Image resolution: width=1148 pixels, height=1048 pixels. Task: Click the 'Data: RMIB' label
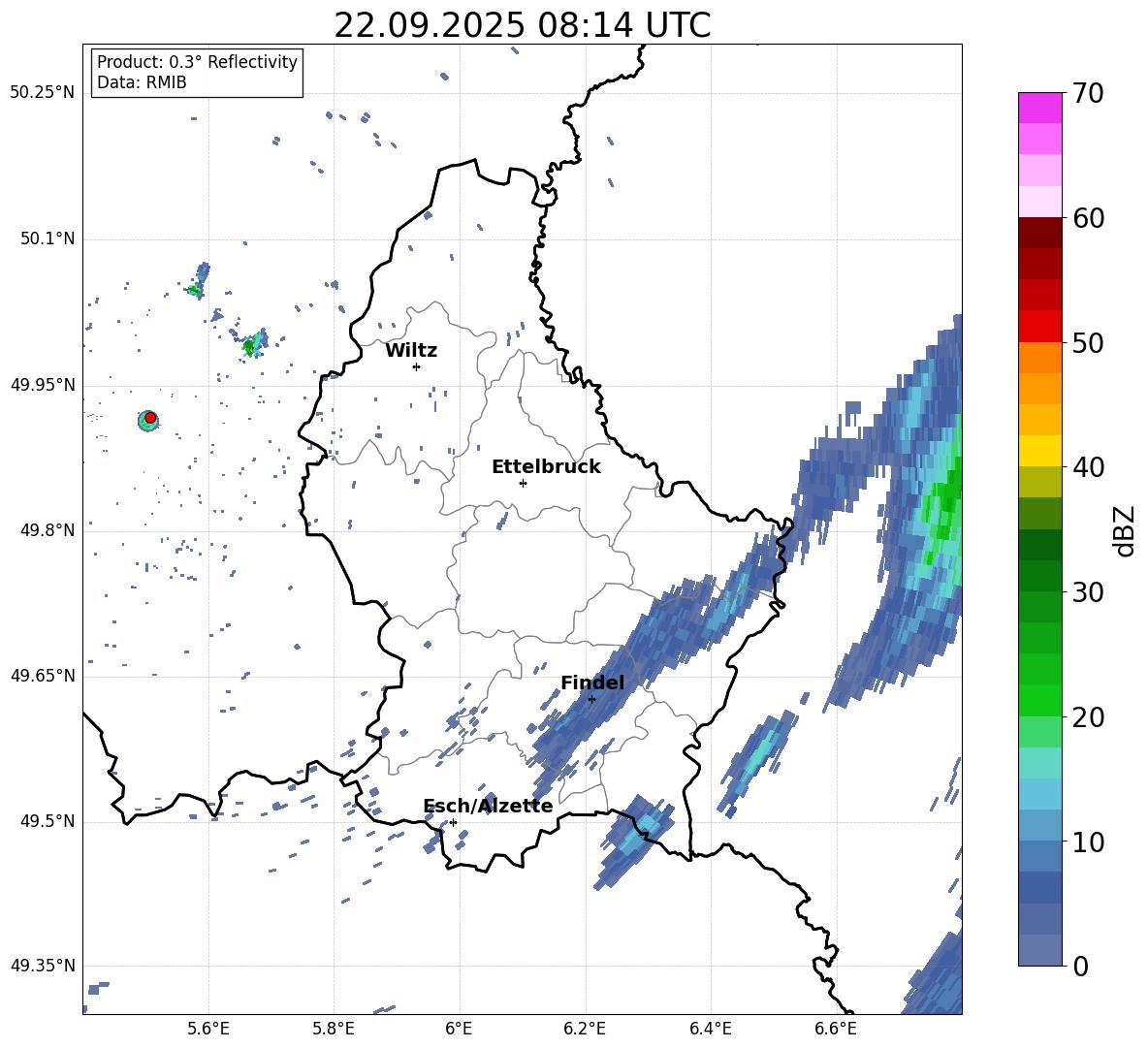click(x=142, y=82)
